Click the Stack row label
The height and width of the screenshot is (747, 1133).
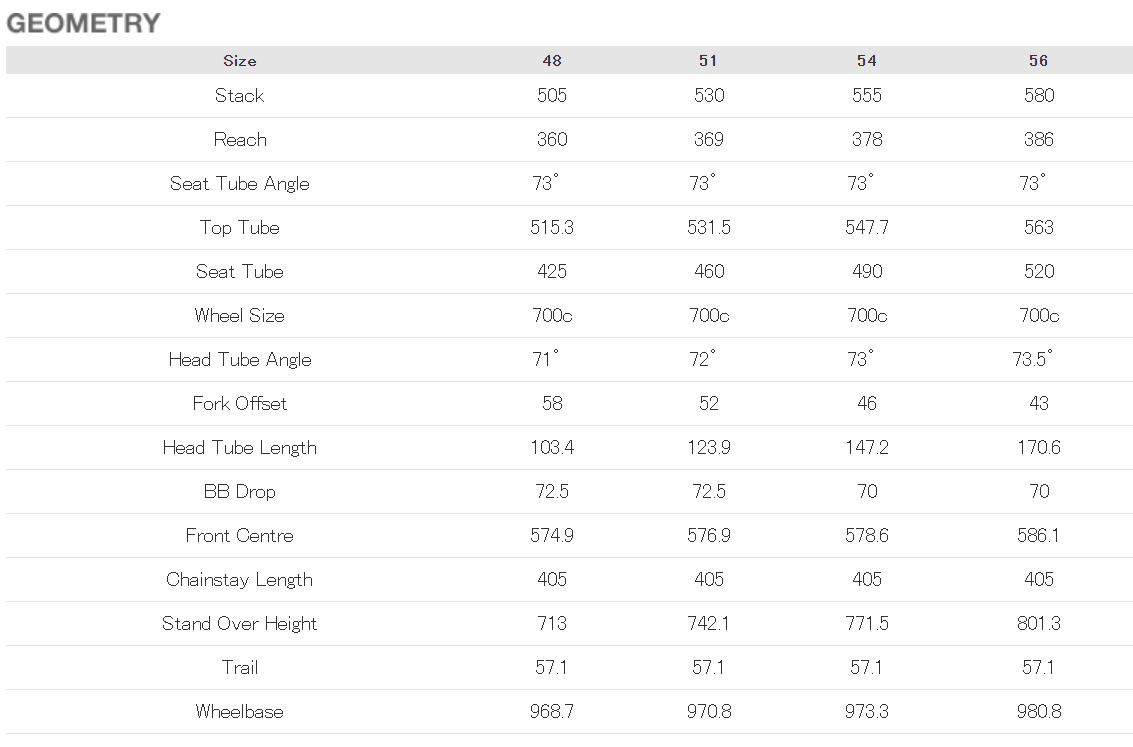[239, 95]
